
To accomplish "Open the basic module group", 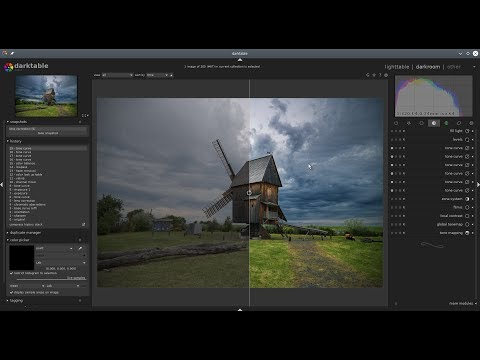I will (x=421, y=123).
